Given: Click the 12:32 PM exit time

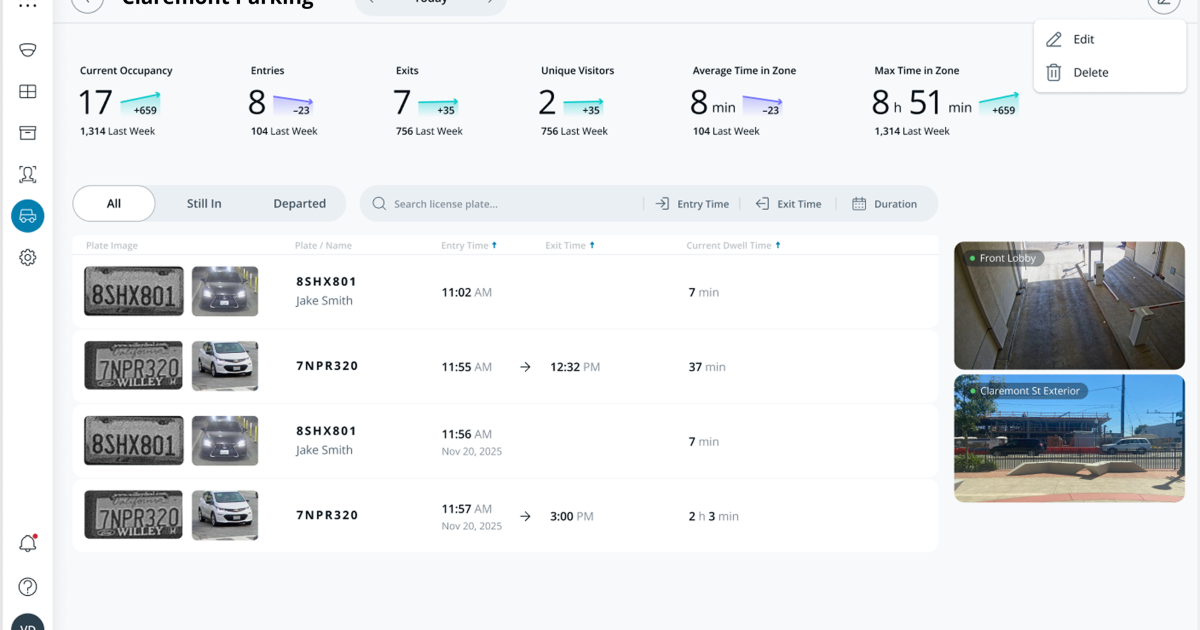Looking at the screenshot, I should pyautogui.click(x=575, y=367).
